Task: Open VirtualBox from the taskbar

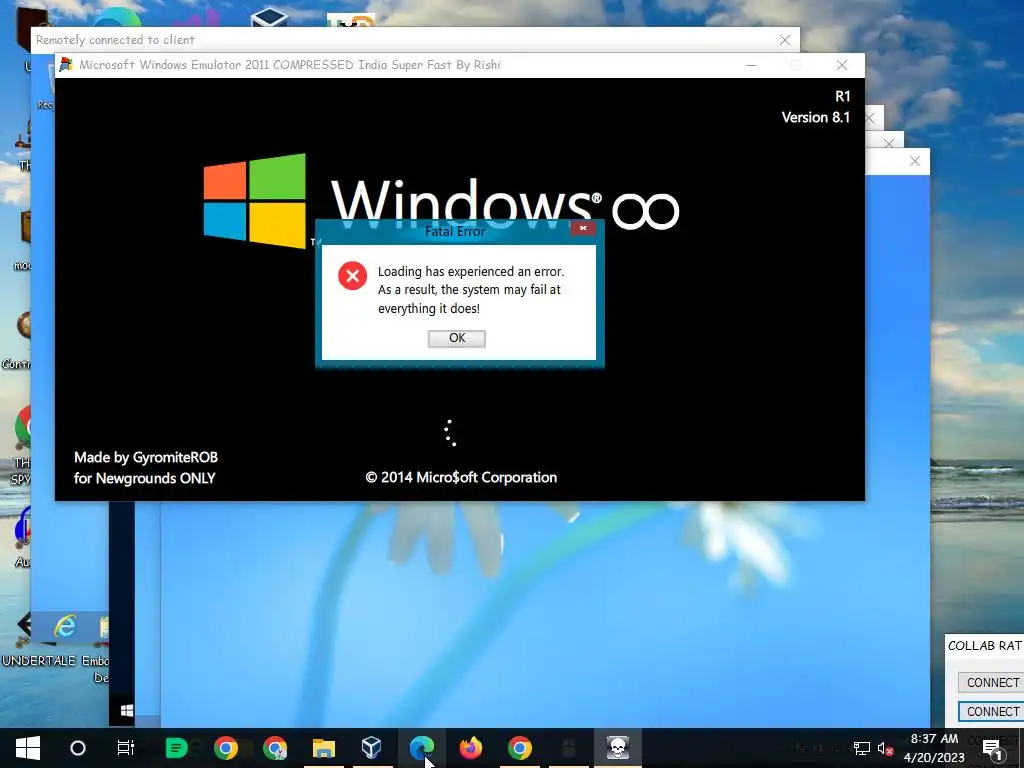Action: pyautogui.click(x=372, y=748)
